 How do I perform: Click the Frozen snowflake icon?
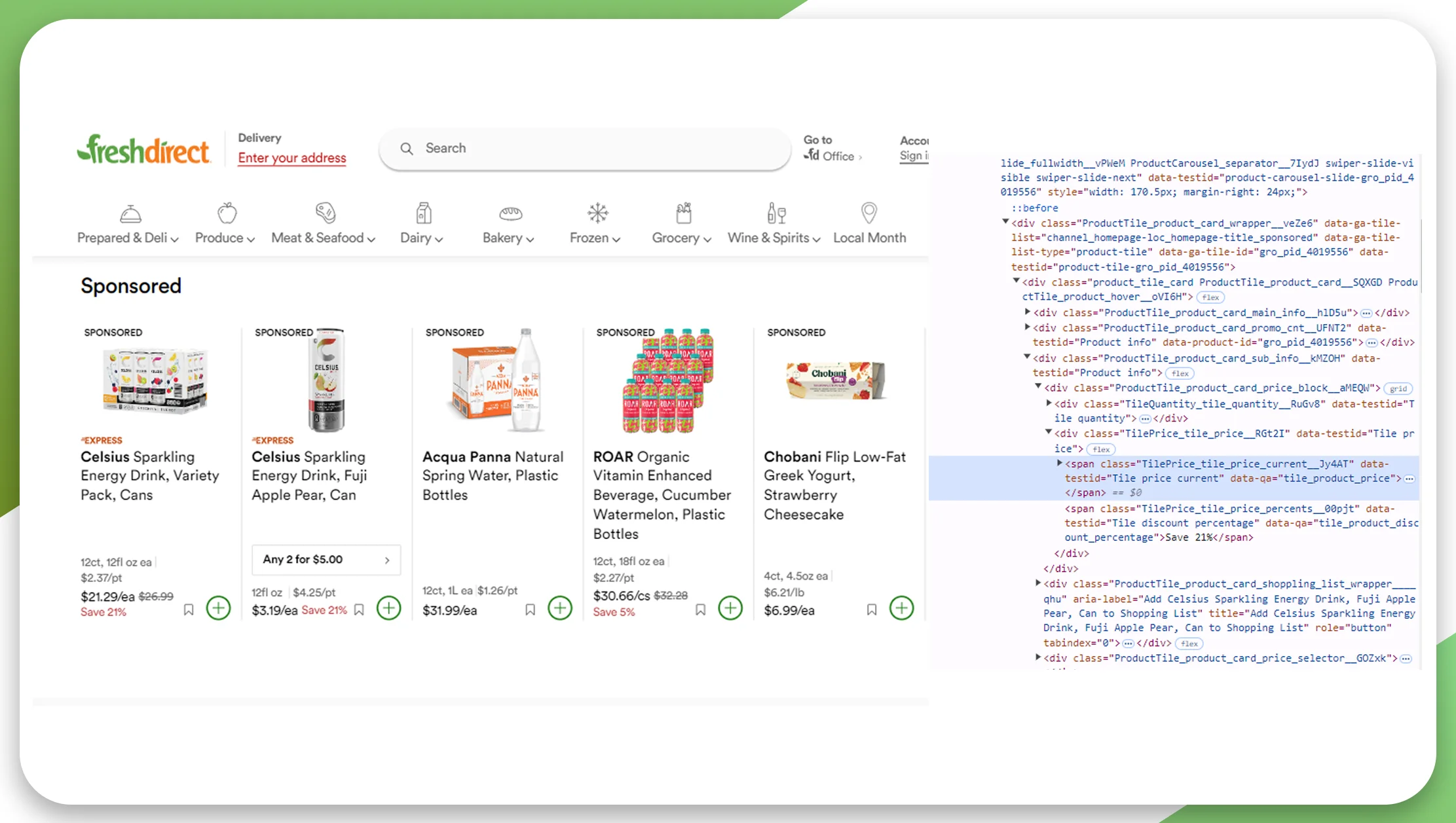click(x=597, y=213)
